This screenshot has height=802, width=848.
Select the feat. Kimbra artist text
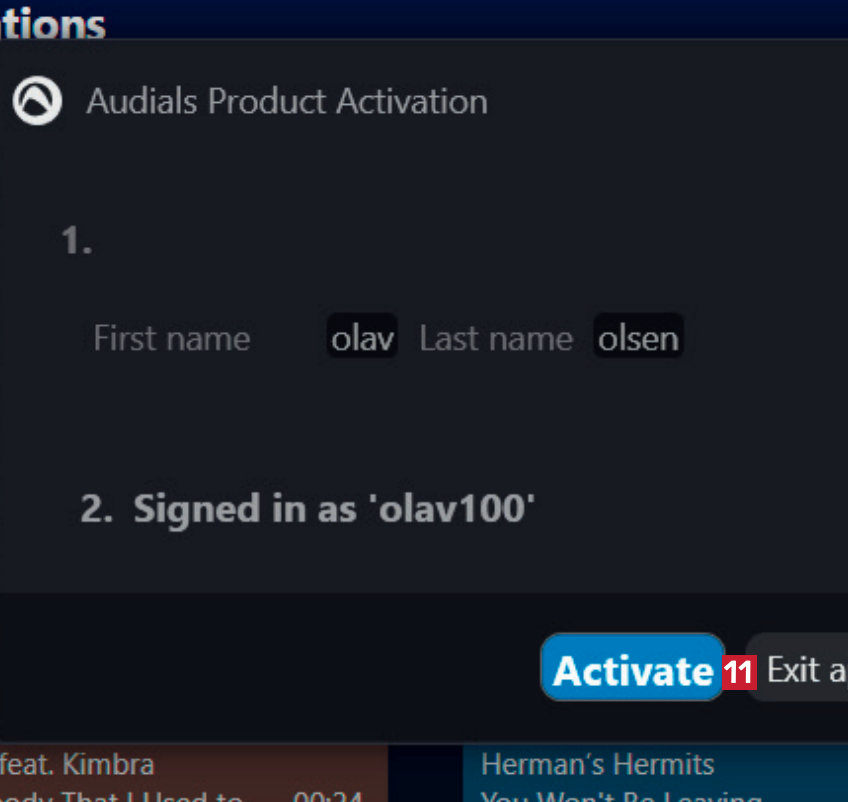click(78, 765)
